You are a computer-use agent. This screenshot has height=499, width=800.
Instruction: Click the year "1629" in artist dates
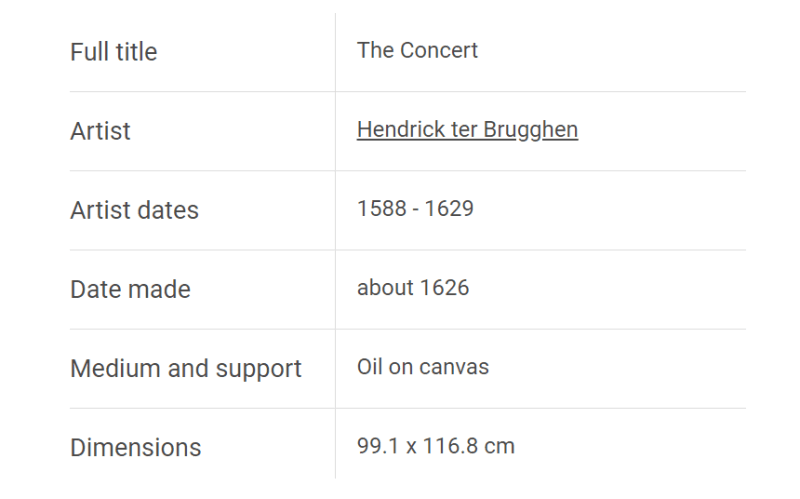click(x=449, y=209)
